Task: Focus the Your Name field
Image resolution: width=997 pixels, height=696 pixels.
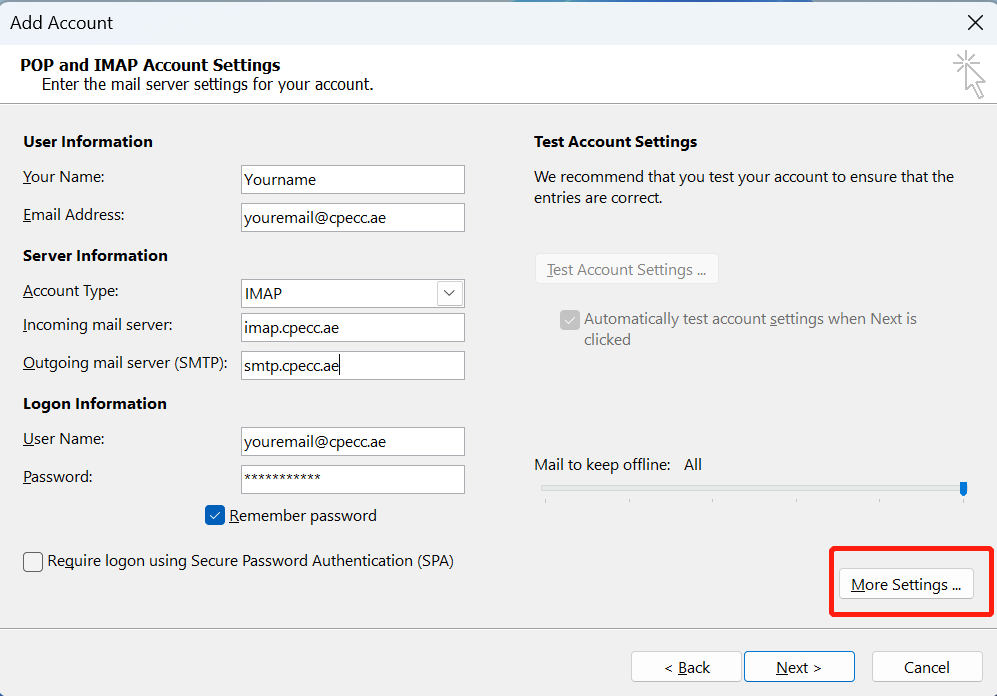Action: tap(353, 179)
